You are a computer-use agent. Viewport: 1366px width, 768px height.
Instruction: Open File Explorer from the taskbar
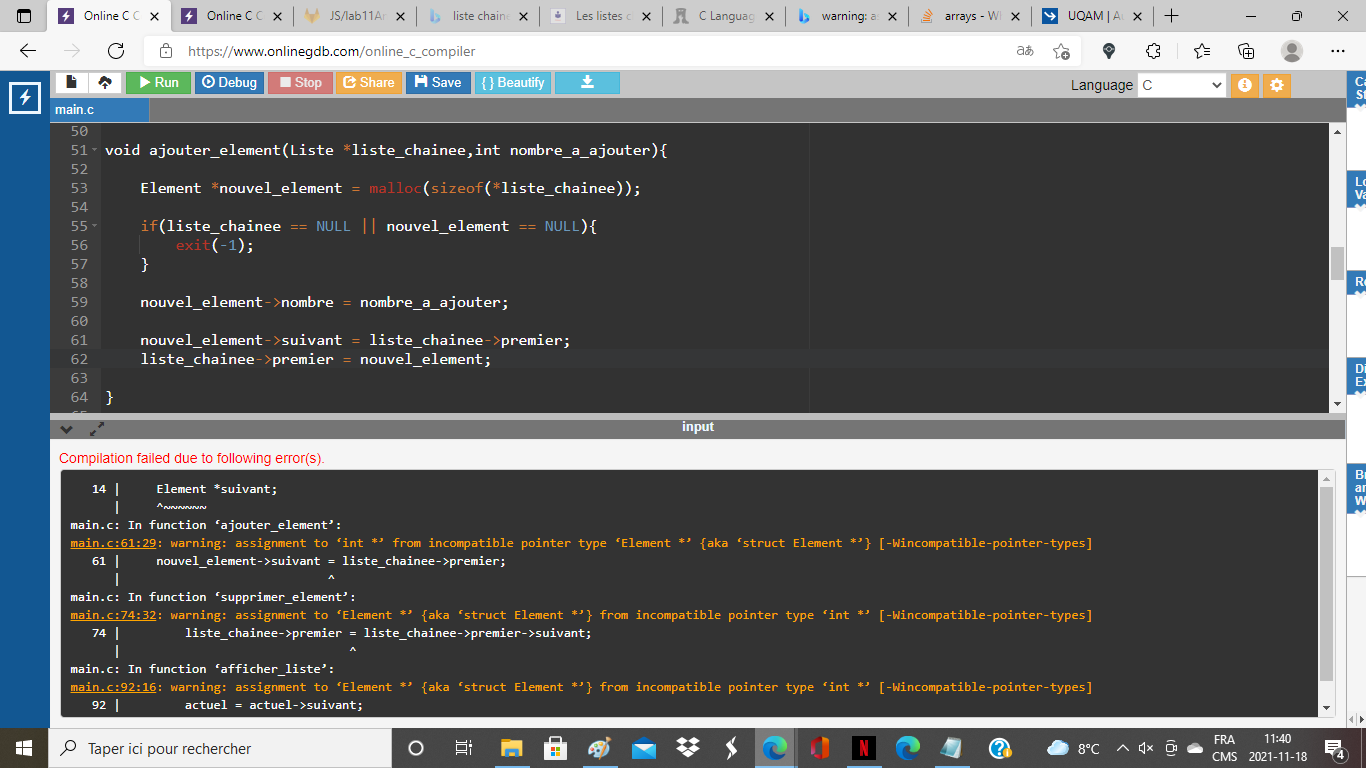pos(511,748)
